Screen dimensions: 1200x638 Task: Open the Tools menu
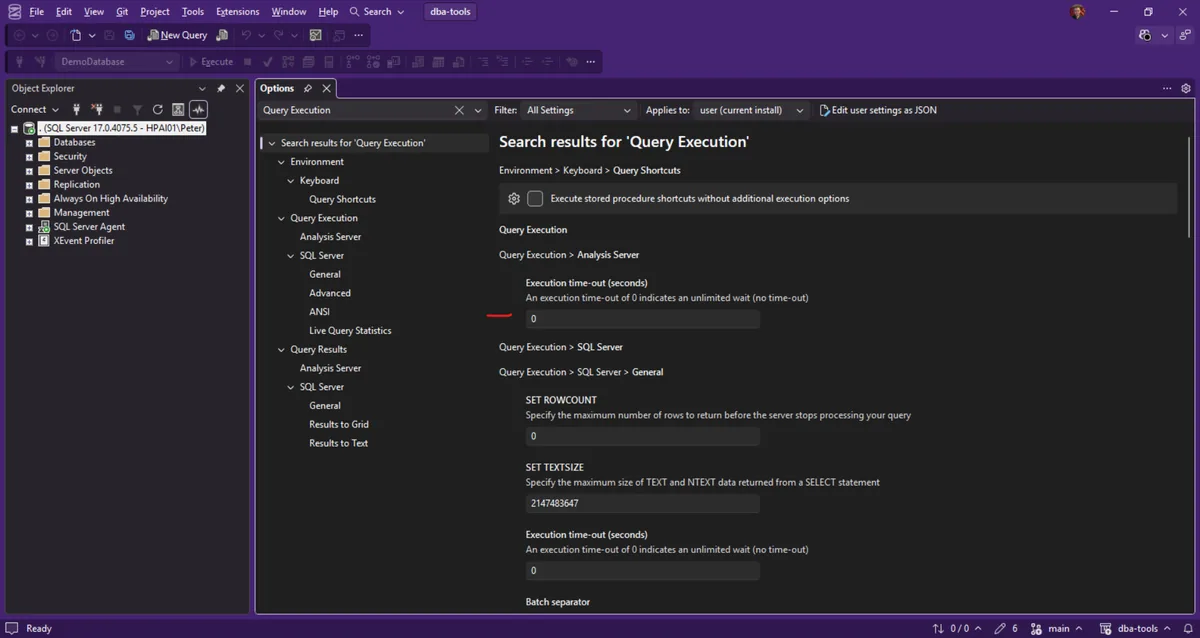(193, 12)
